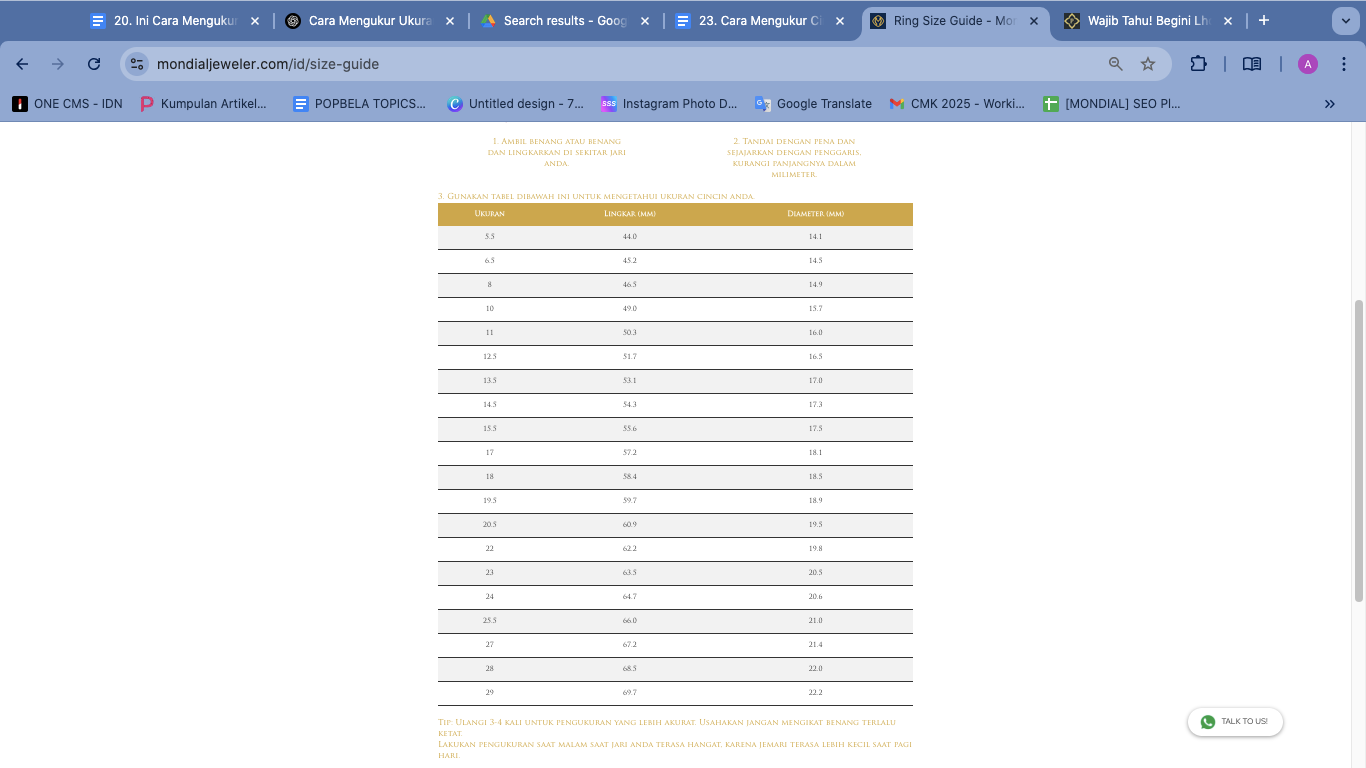Click the '22.2' diameter cell
1366x768 pixels.
click(x=815, y=693)
